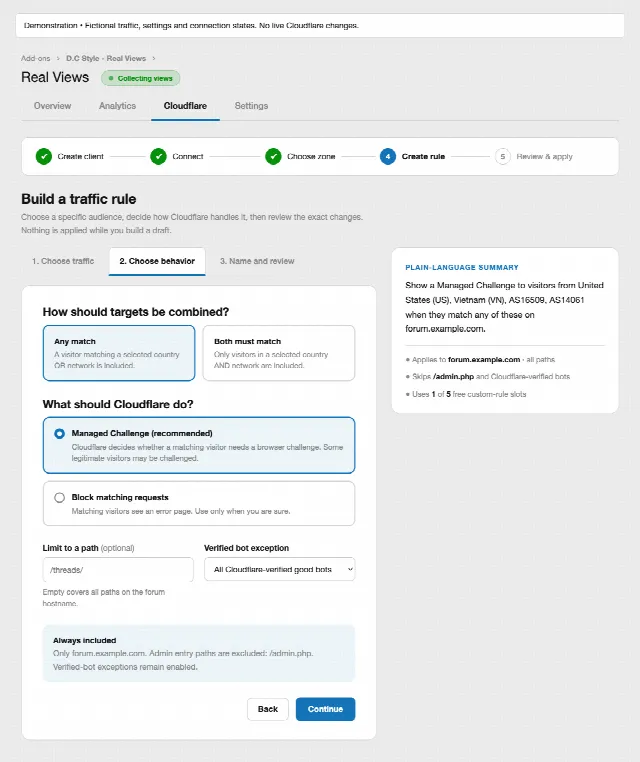Click breadcrumb chevron after Add-ons

(x=58, y=58)
